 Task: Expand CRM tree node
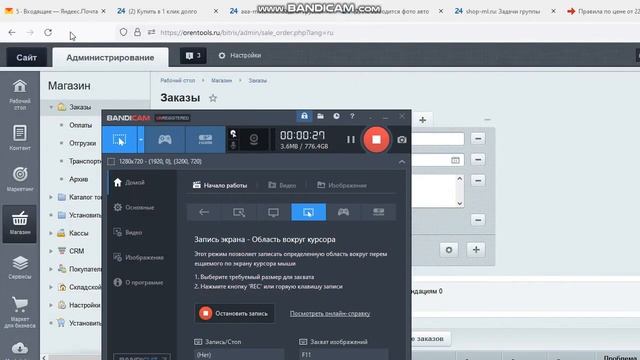51,251
